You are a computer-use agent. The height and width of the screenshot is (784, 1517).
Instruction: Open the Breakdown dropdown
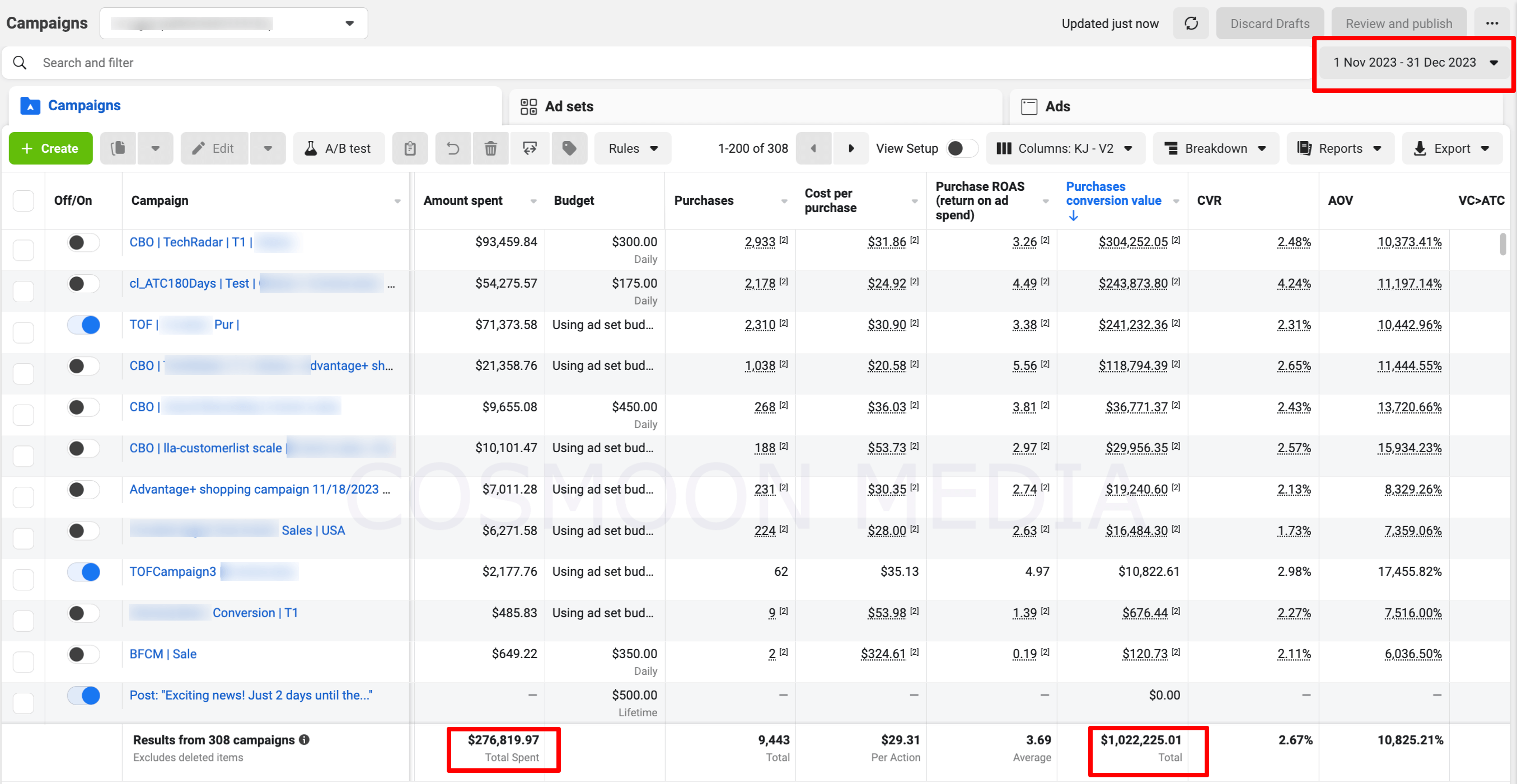coord(1215,148)
